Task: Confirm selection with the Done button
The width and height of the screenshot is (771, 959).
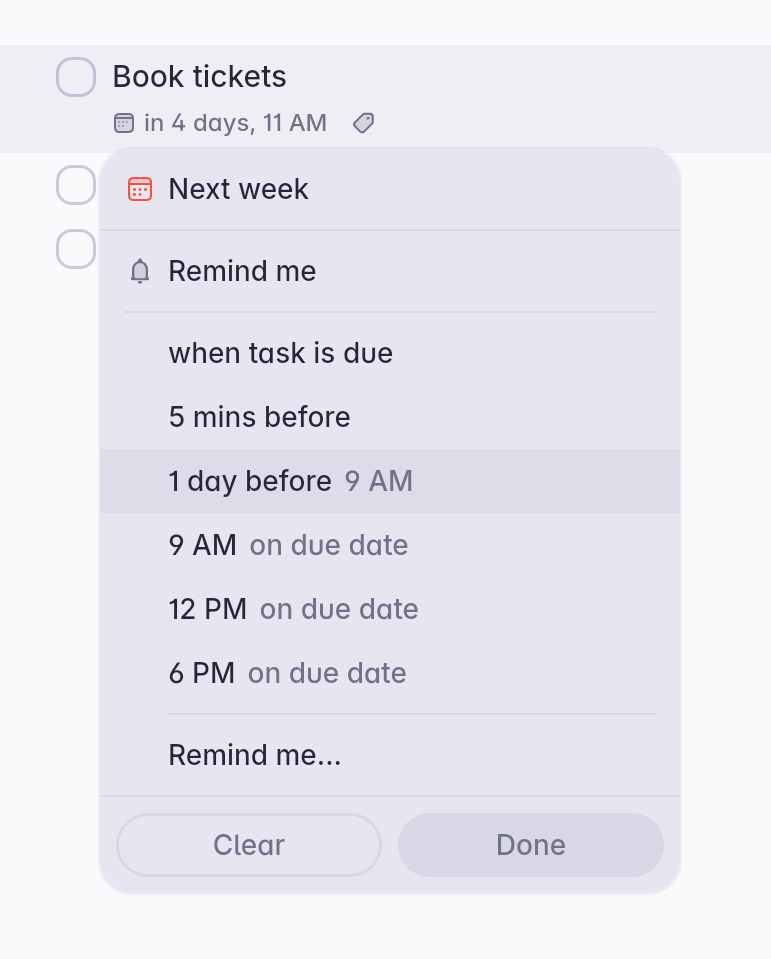Action: (x=530, y=845)
